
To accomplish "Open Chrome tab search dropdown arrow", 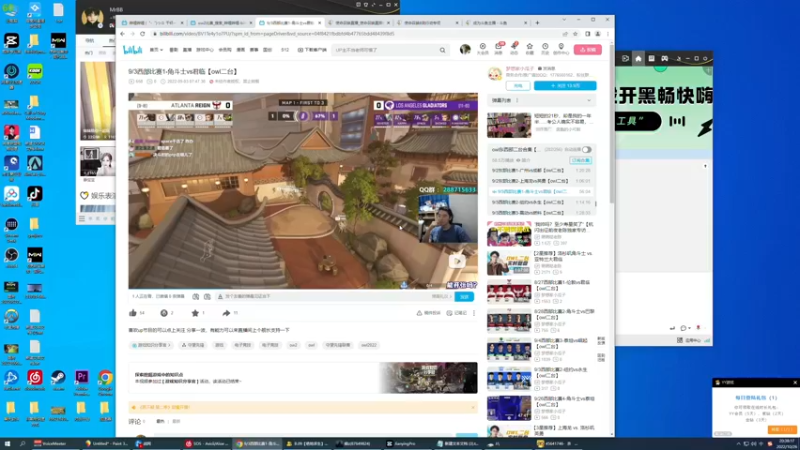I will 564,20.
